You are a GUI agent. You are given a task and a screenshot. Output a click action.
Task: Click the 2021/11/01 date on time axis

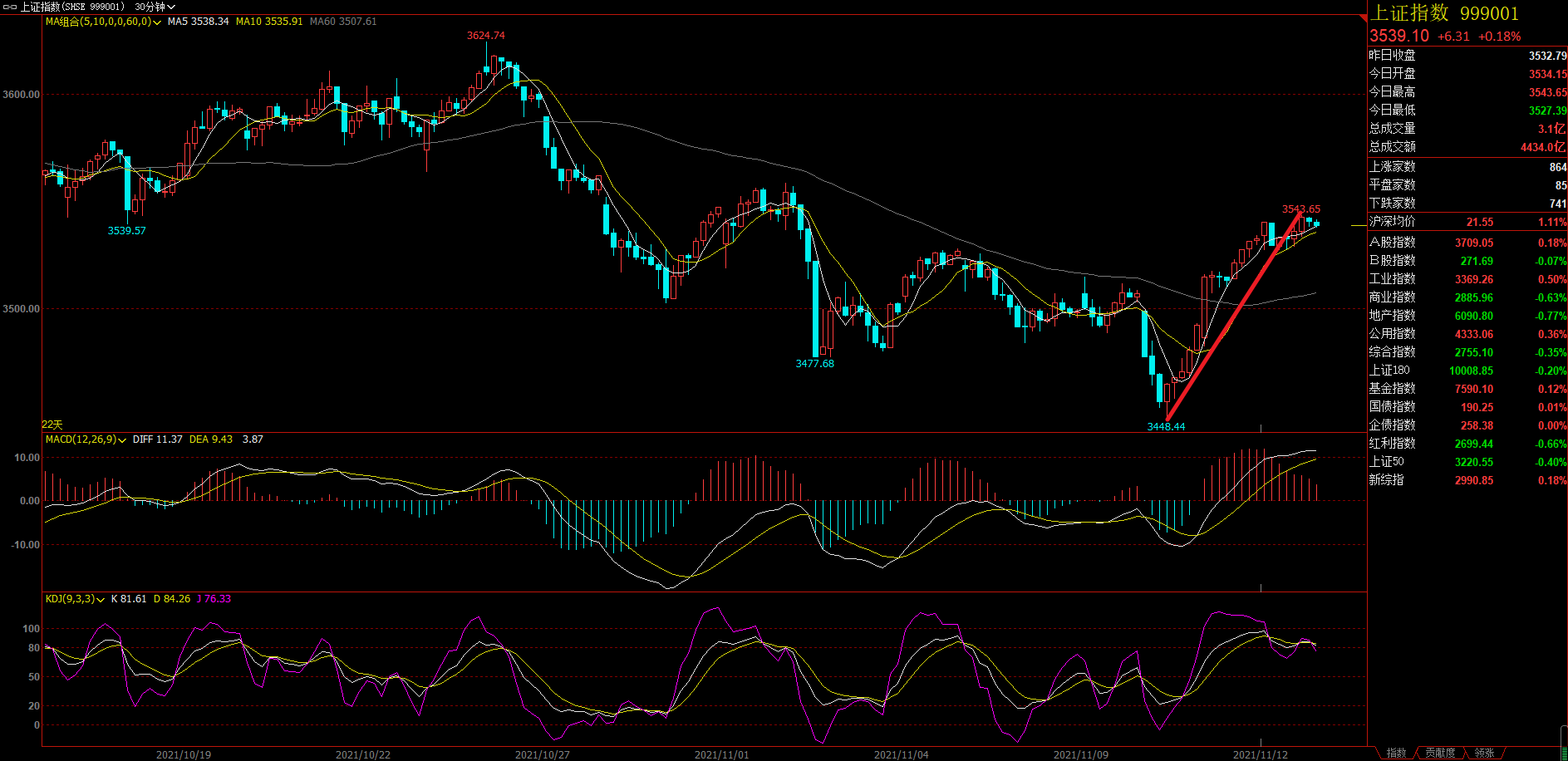(721, 754)
